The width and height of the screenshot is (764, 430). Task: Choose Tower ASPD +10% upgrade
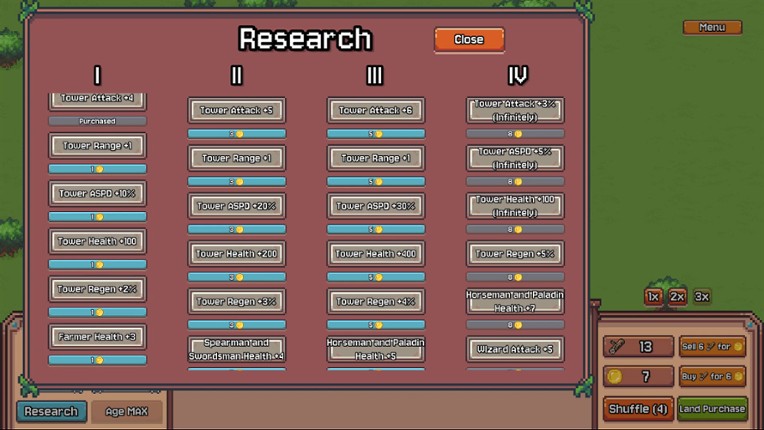click(x=97, y=193)
